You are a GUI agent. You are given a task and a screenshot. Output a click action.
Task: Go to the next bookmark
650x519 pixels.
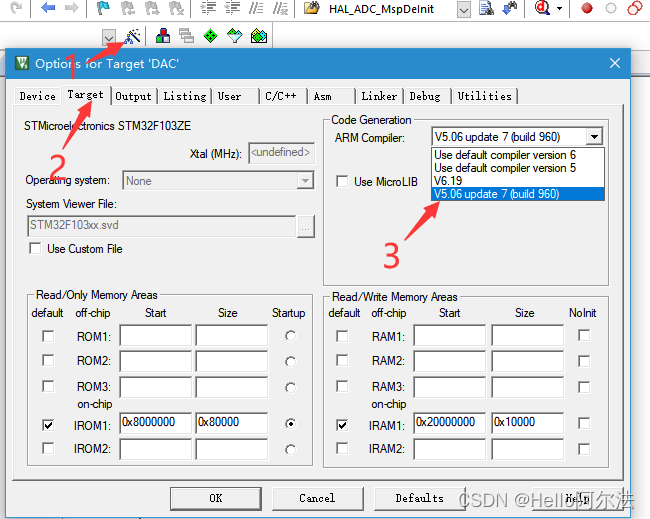coord(152,8)
